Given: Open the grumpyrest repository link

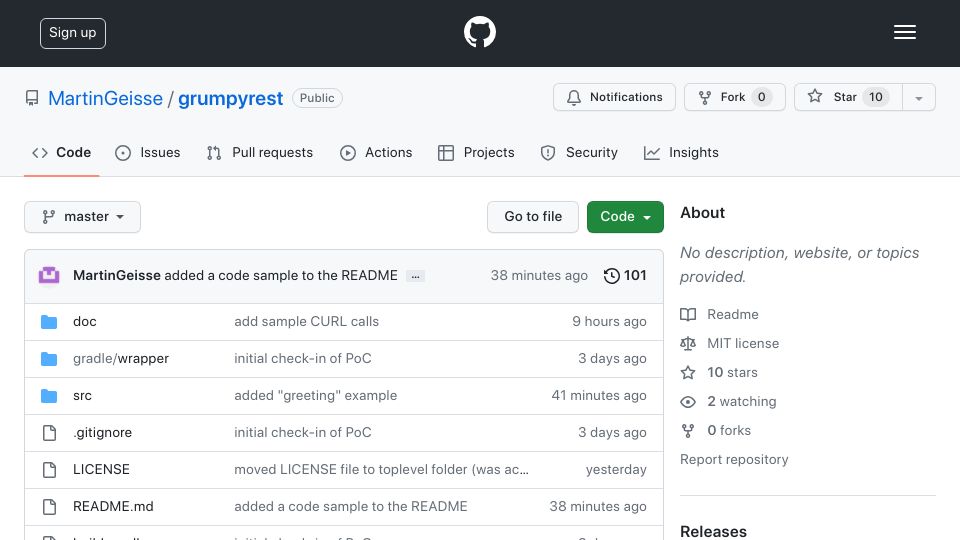Looking at the screenshot, I should click(x=230, y=98).
